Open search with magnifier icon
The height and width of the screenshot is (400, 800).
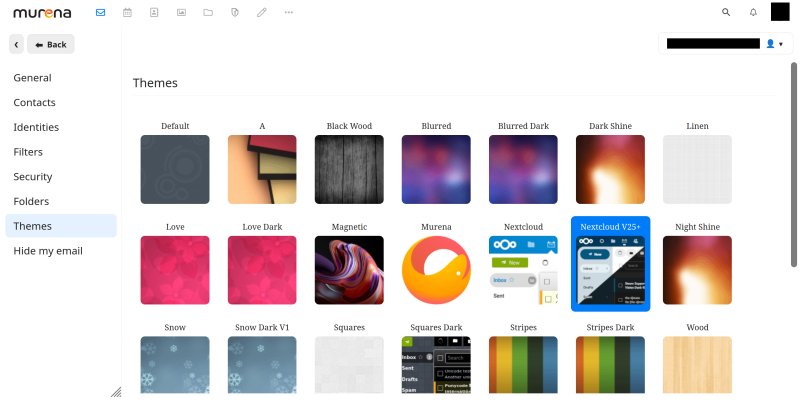coord(726,12)
